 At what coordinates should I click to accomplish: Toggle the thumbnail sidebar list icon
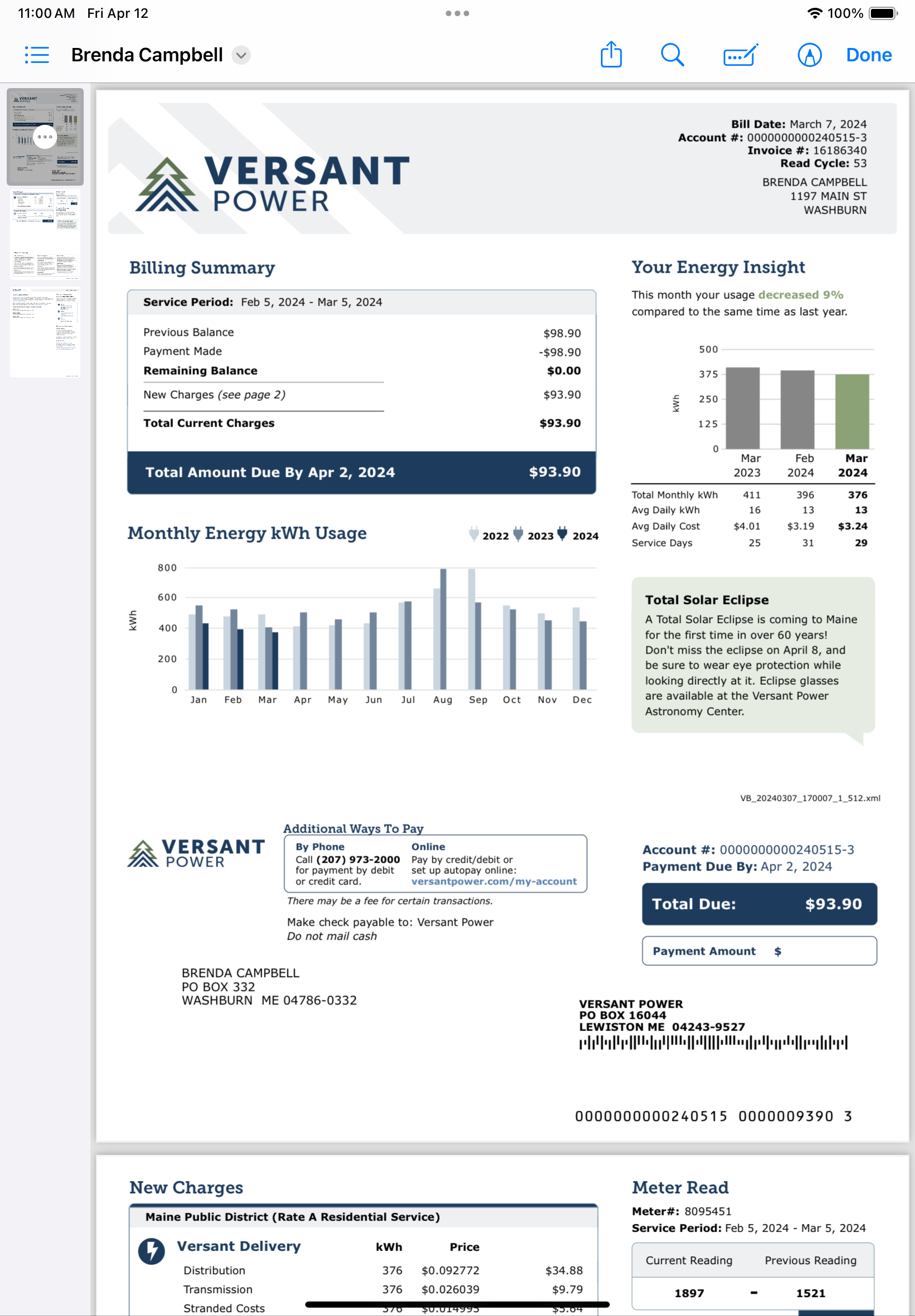pyautogui.click(x=37, y=55)
